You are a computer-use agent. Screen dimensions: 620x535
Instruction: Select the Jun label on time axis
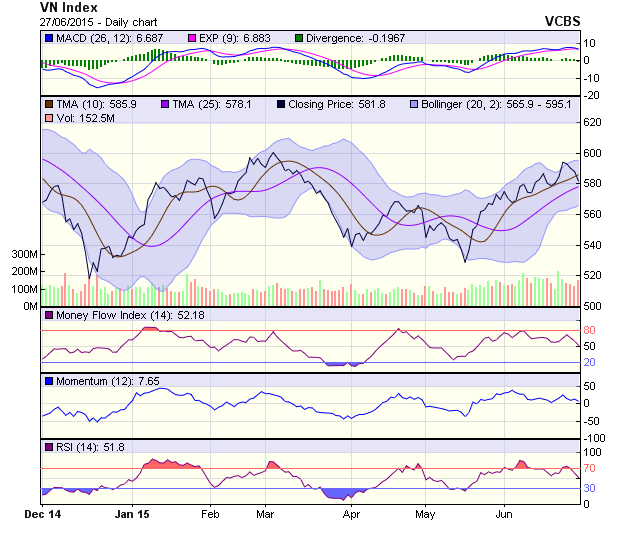[504, 513]
